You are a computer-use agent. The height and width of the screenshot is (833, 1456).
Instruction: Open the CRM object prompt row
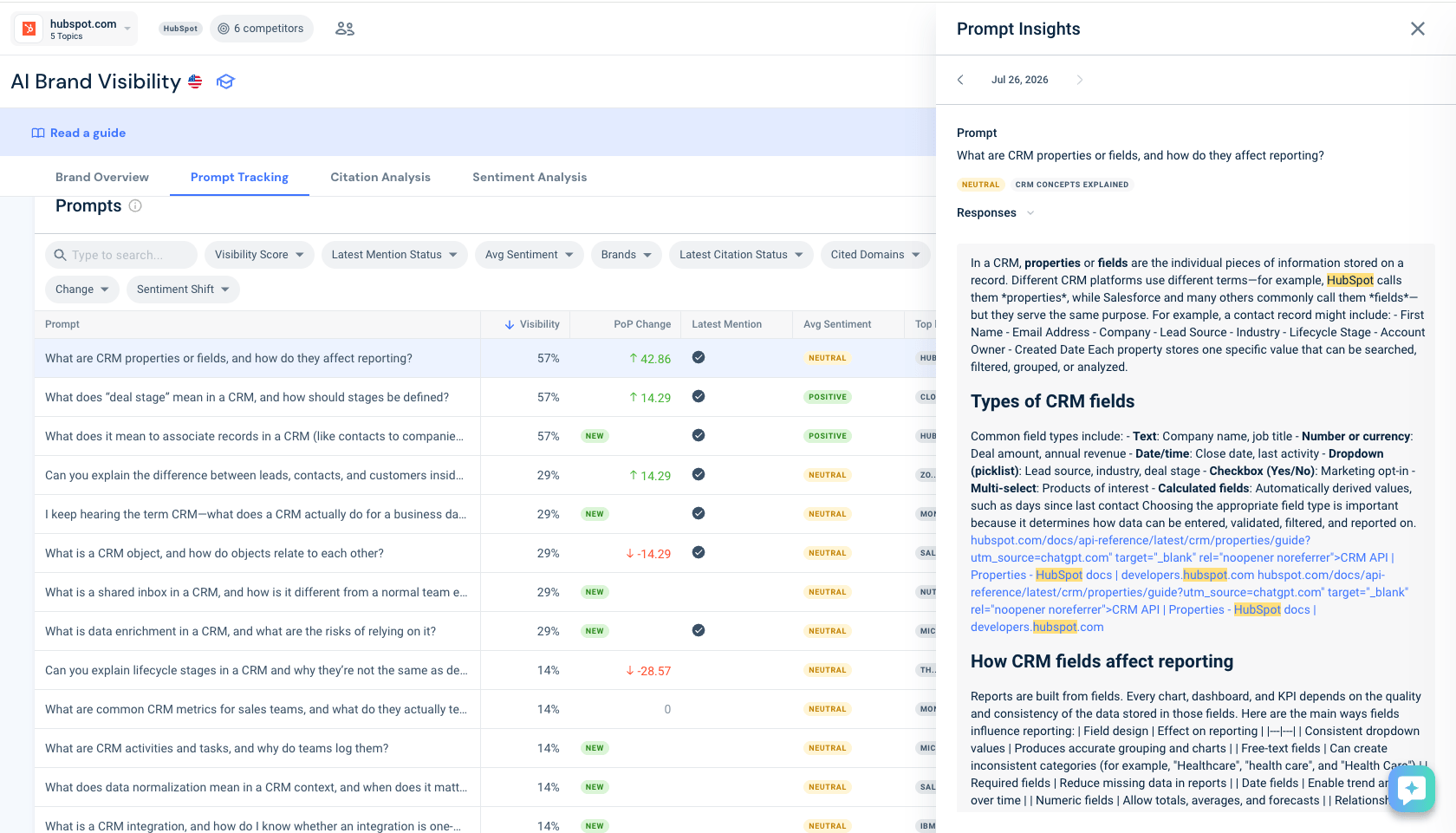point(485,553)
